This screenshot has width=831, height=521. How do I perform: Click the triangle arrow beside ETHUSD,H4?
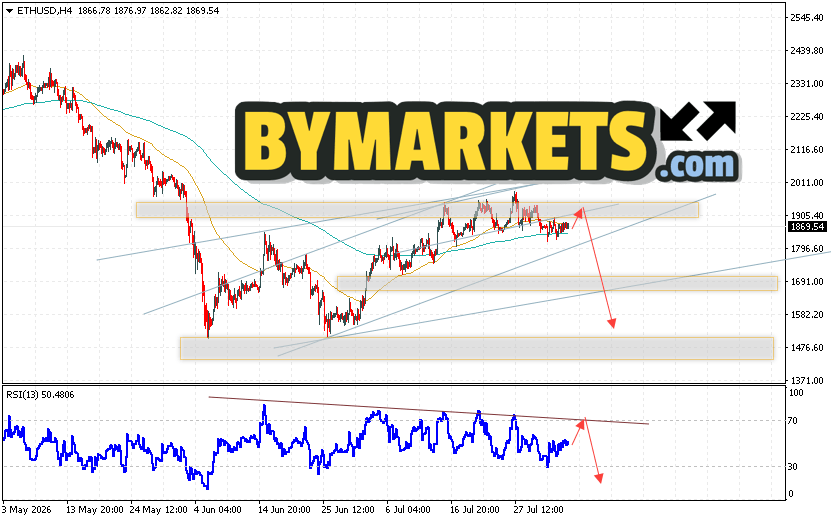(x=9, y=11)
